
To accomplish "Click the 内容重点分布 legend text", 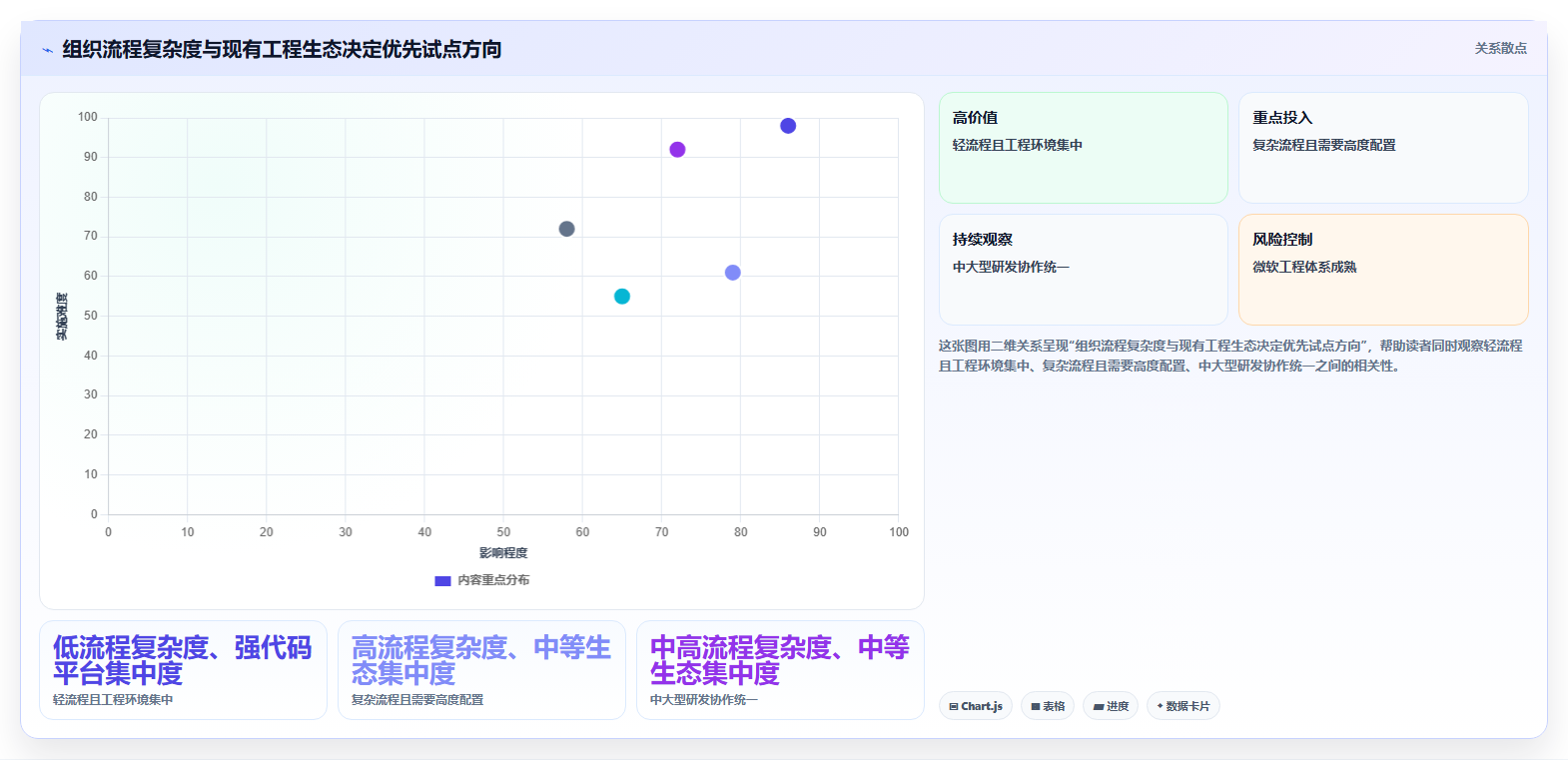I will point(493,580).
